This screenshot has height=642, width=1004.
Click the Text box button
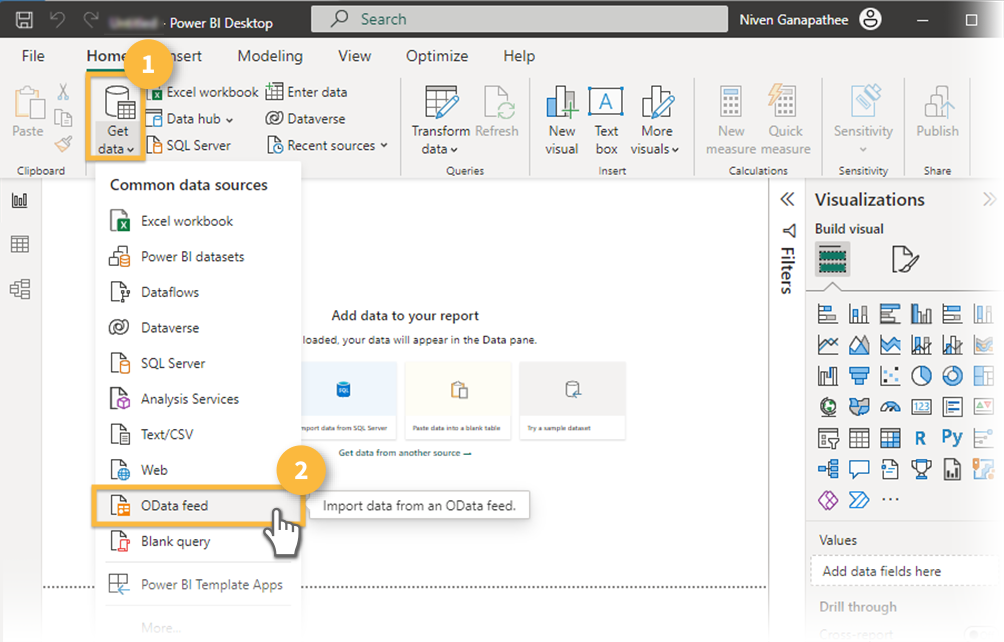point(606,120)
